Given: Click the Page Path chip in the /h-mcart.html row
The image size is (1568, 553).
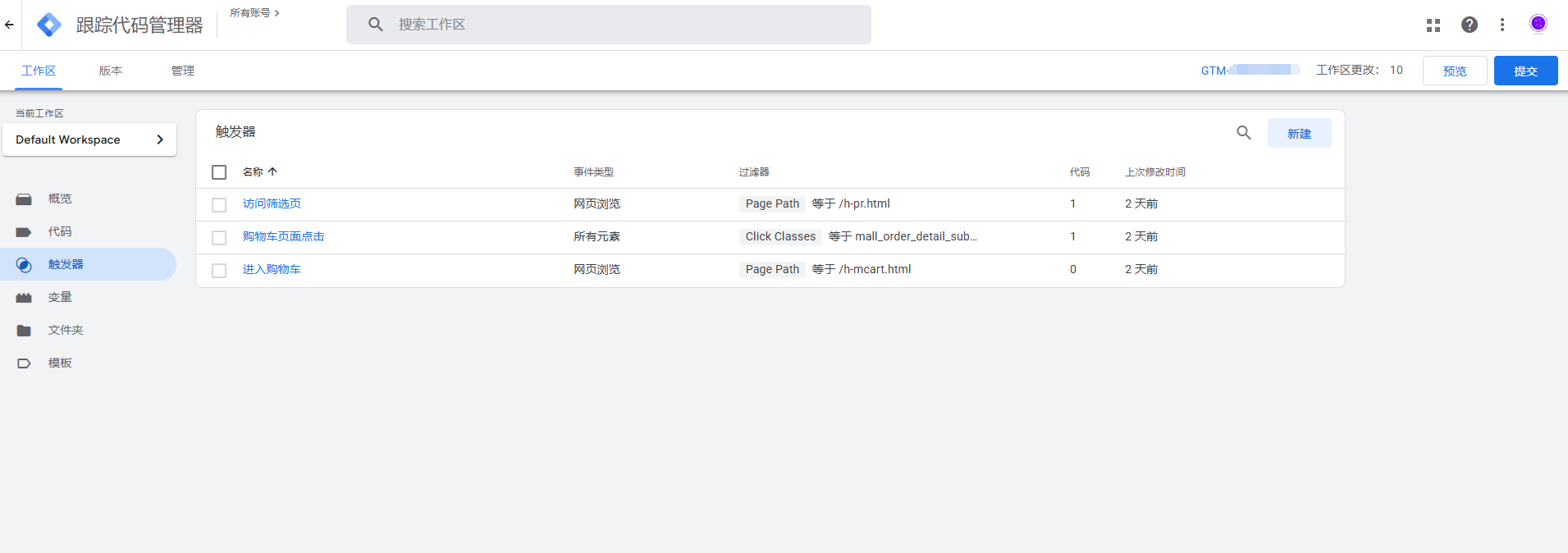Looking at the screenshot, I should pos(772,269).
